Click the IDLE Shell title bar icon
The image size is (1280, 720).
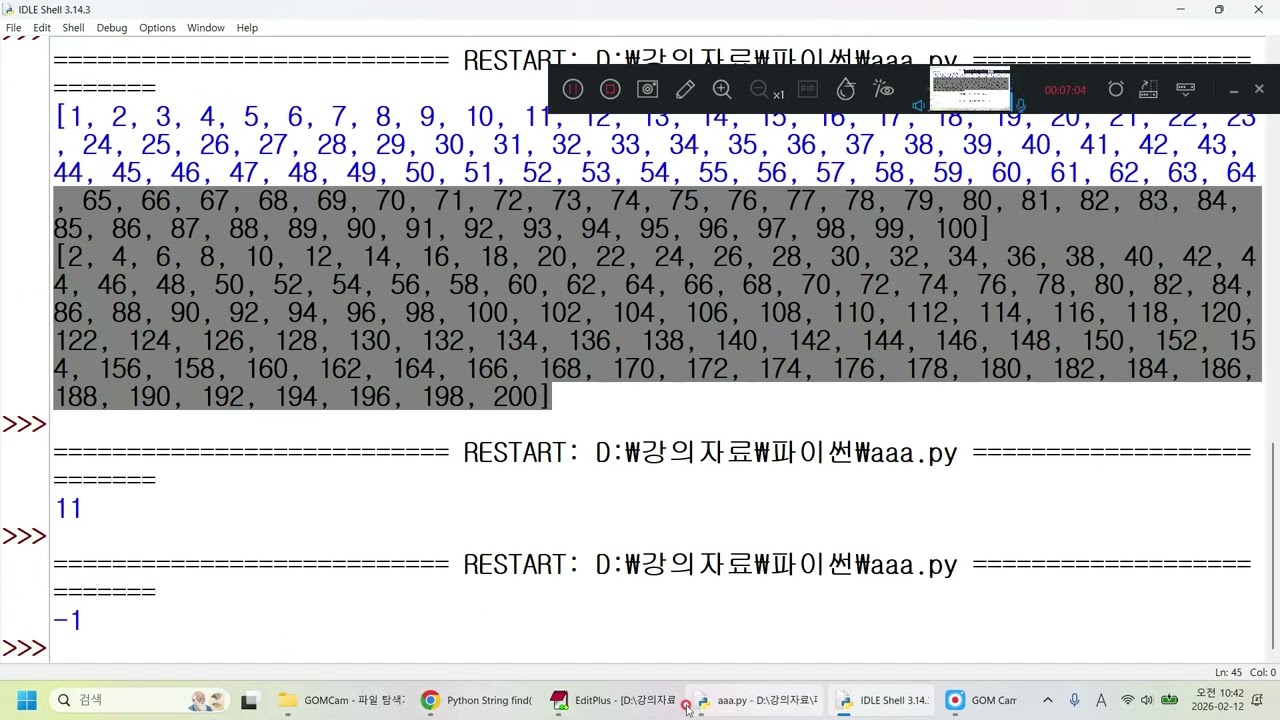click(9, 9)
